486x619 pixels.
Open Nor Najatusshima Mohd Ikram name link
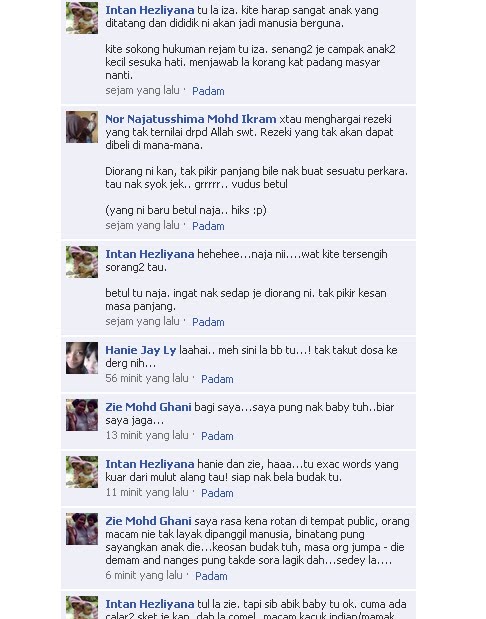pyautogui.click(x=191, y=119)
